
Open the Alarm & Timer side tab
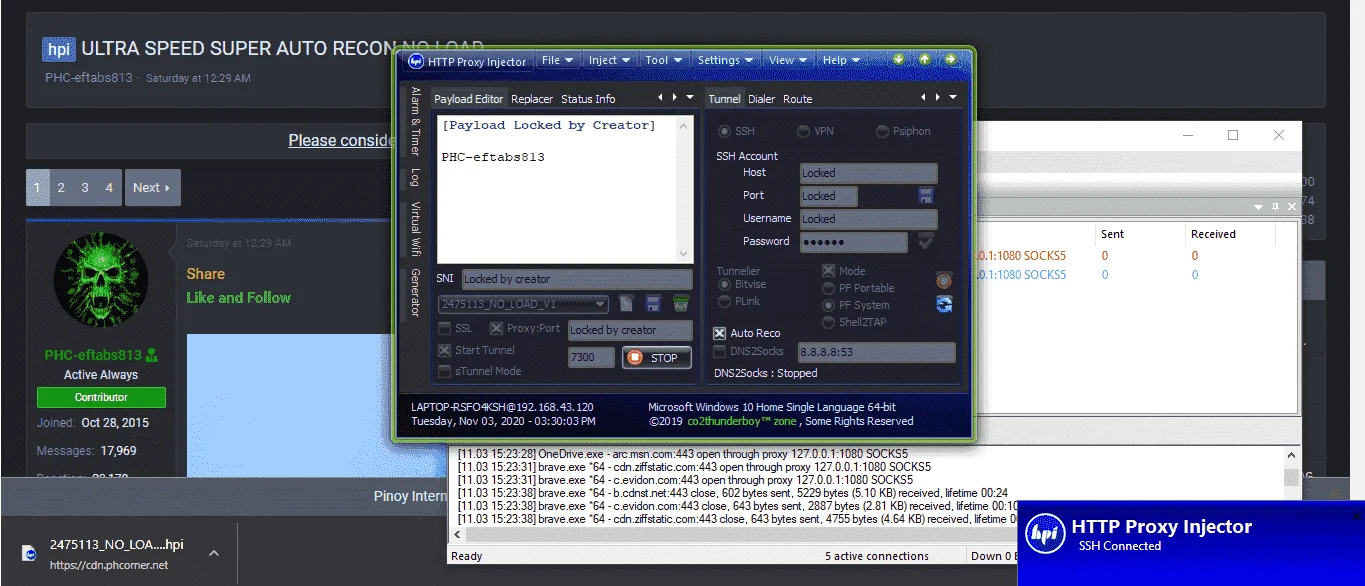pos(416,121)
